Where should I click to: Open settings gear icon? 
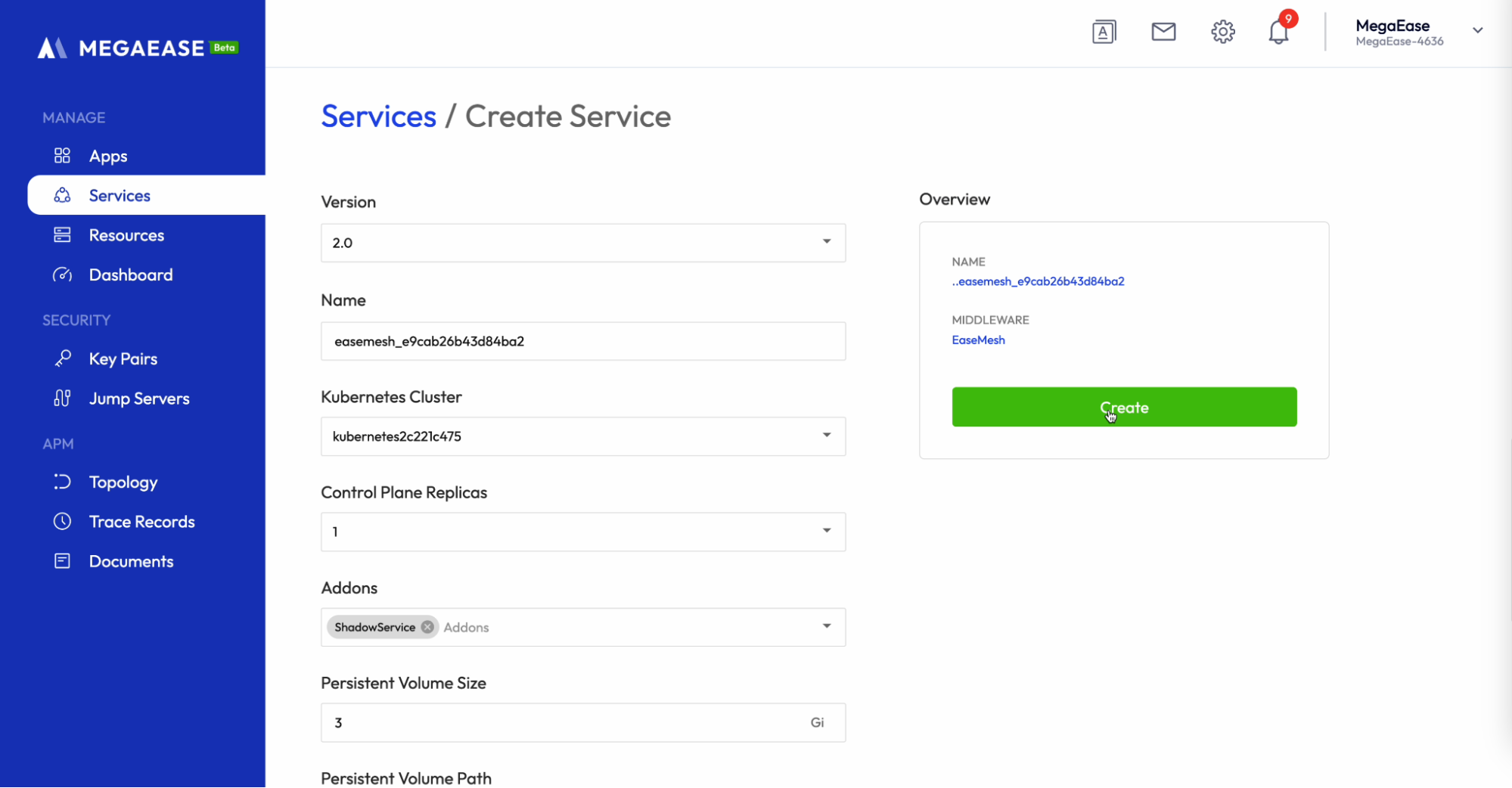tap(1223, 32)
